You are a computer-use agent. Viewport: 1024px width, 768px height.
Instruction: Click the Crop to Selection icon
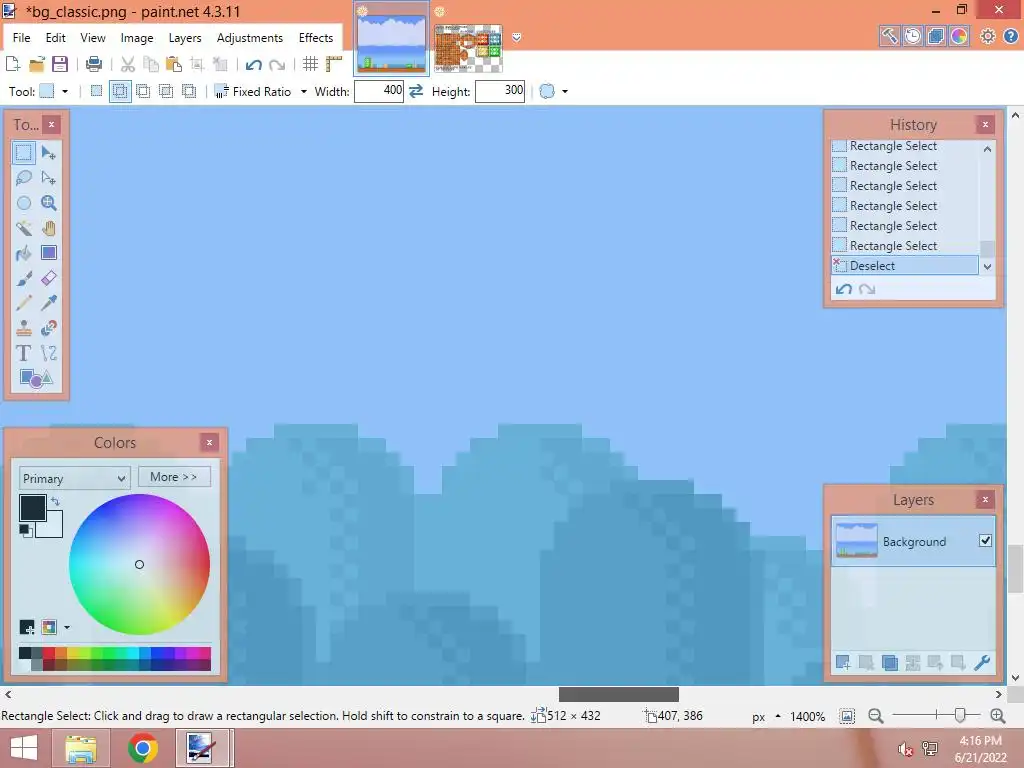point(197,64)
